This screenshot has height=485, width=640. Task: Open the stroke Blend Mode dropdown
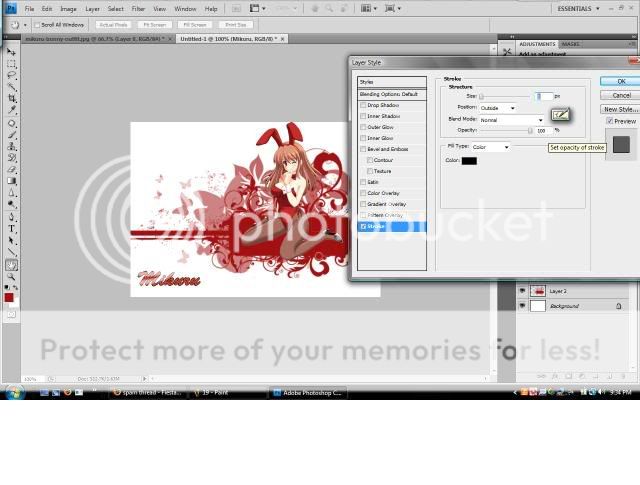[511, 120]
